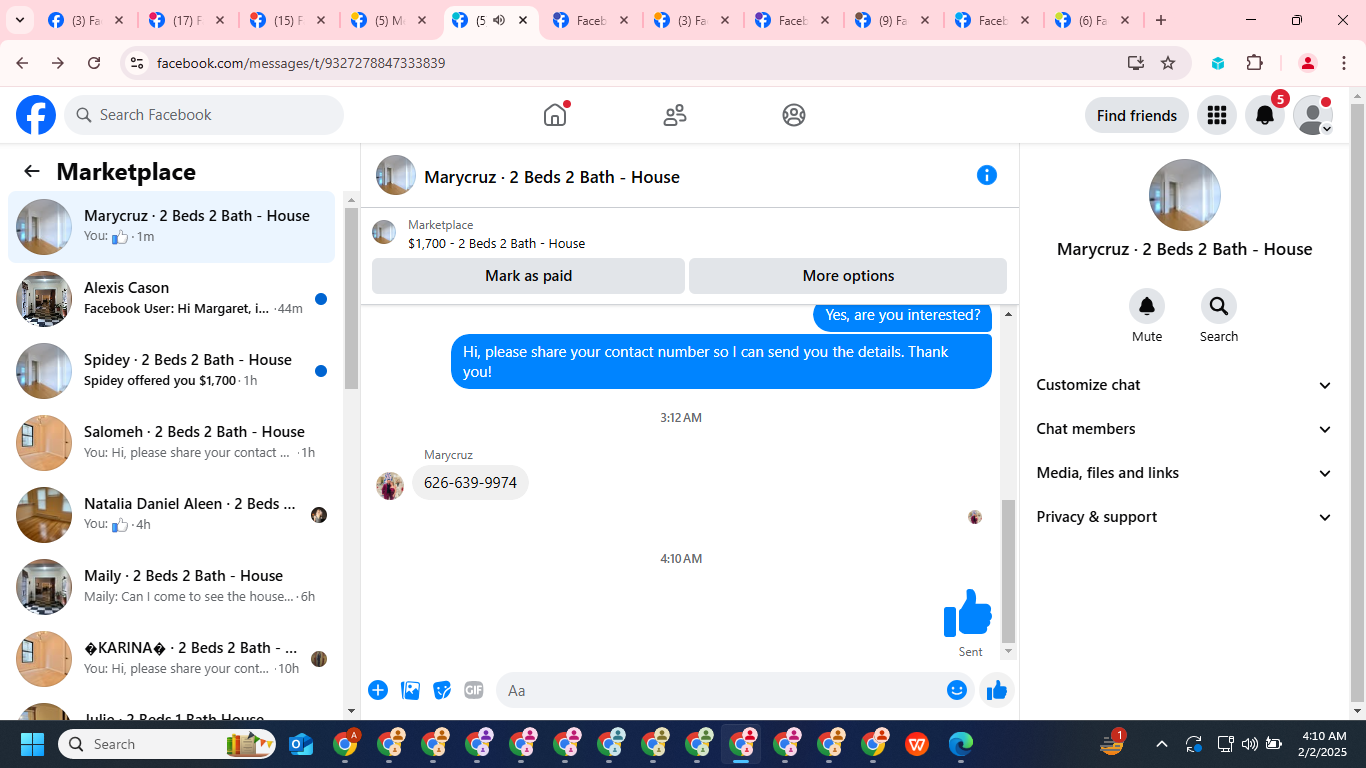Click the Find friends button
The image size is (1366, 768).
pyautogui.click(x=1137, y=115)
